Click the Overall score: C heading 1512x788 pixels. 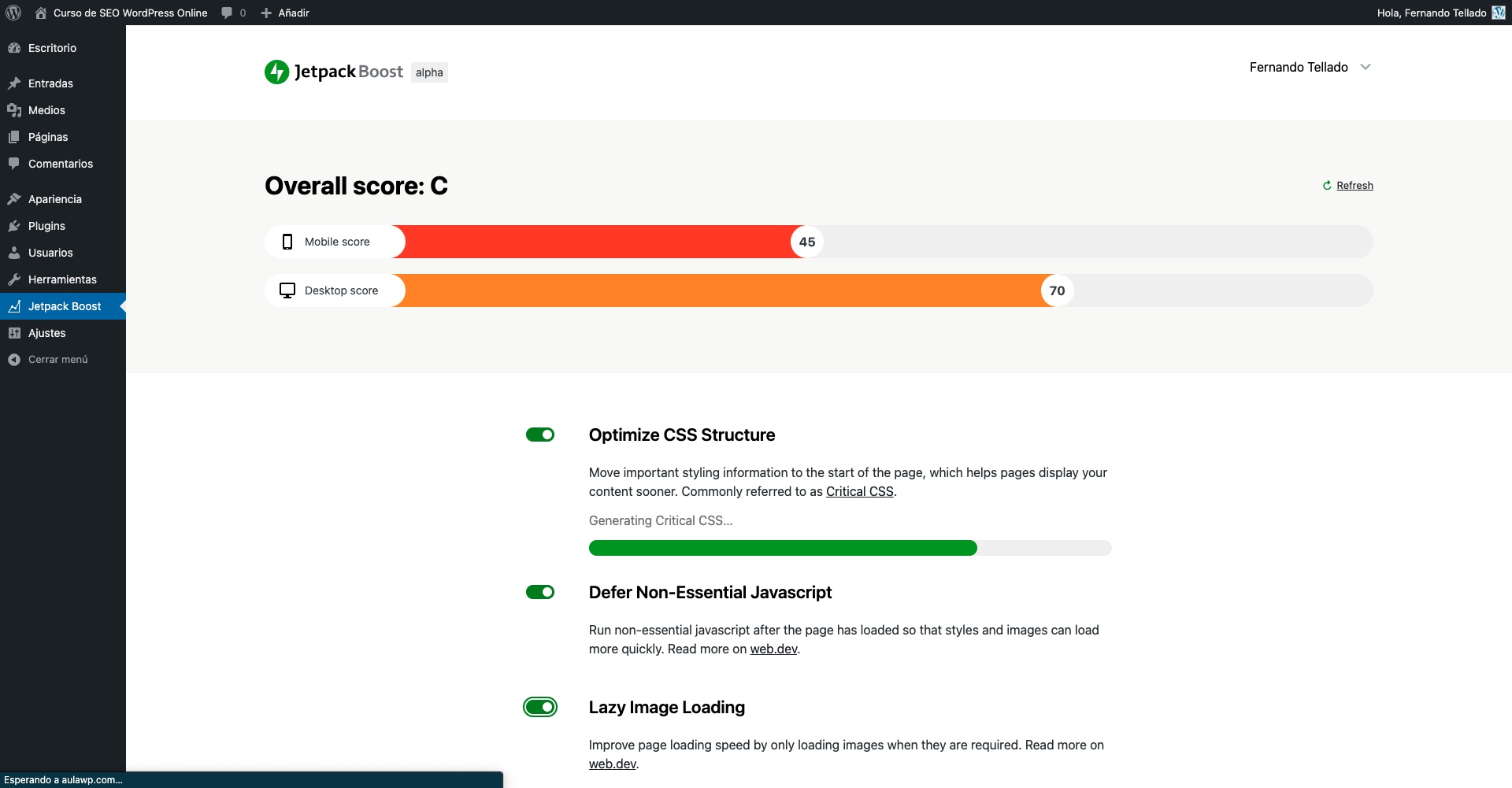(356, 186)
